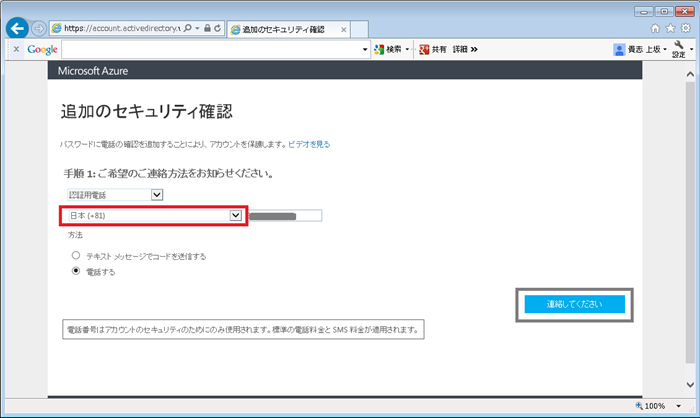
Task: Select the 電話する radio option
Action: point(76,271)
